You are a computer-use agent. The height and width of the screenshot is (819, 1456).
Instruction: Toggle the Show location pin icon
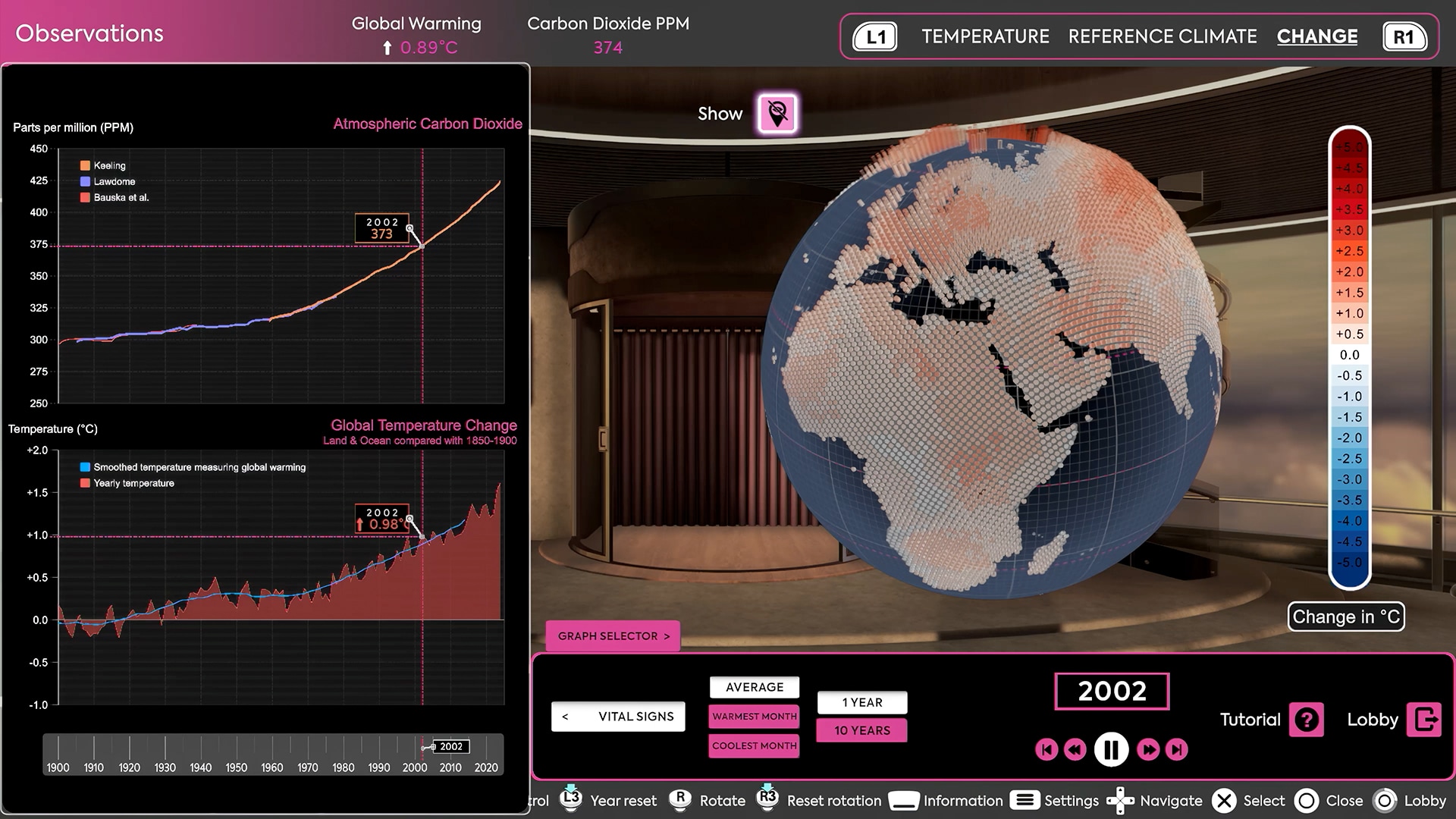pos(777,114)
